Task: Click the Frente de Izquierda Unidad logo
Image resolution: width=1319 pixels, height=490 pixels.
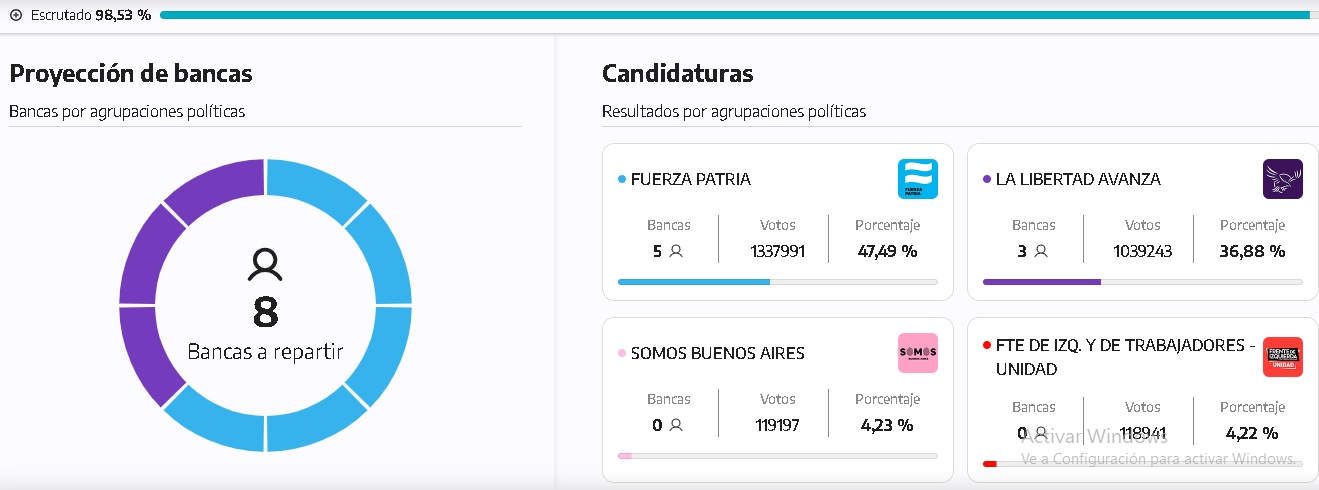Action: tap(1282, 357)
